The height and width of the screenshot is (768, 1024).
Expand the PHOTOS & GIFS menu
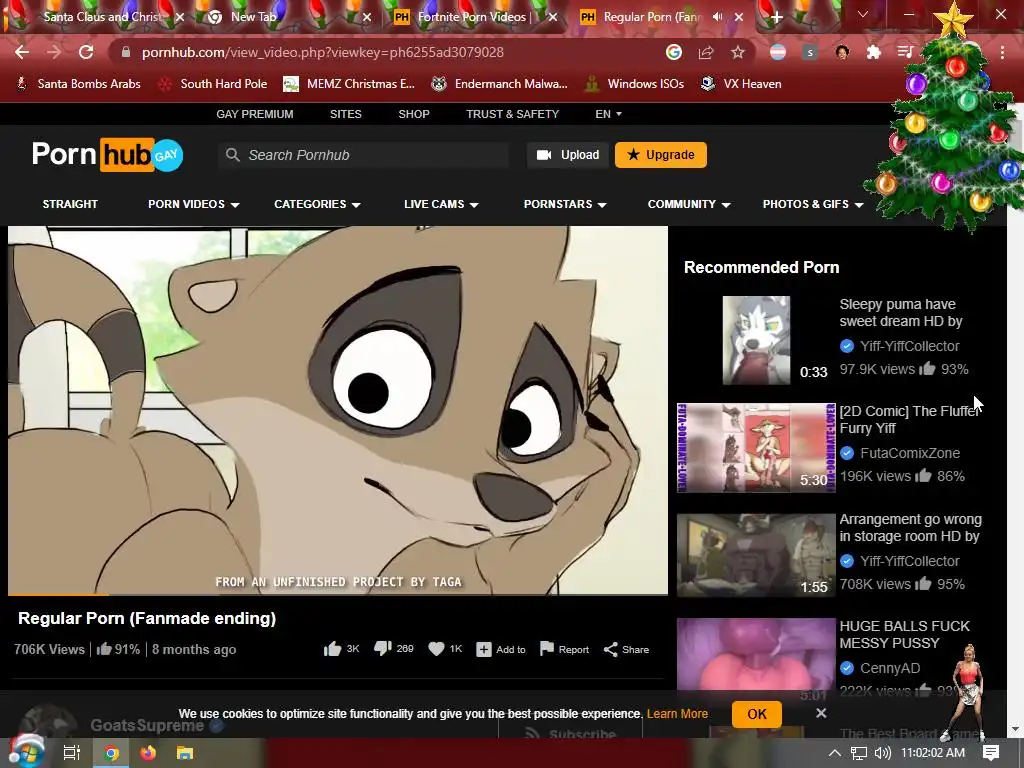click(813, 204)
